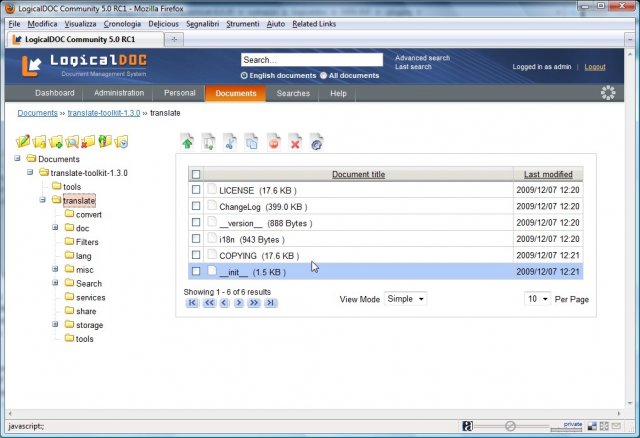Open the Advanced search link
Screen dimensions: 640x438
point(422,58)
